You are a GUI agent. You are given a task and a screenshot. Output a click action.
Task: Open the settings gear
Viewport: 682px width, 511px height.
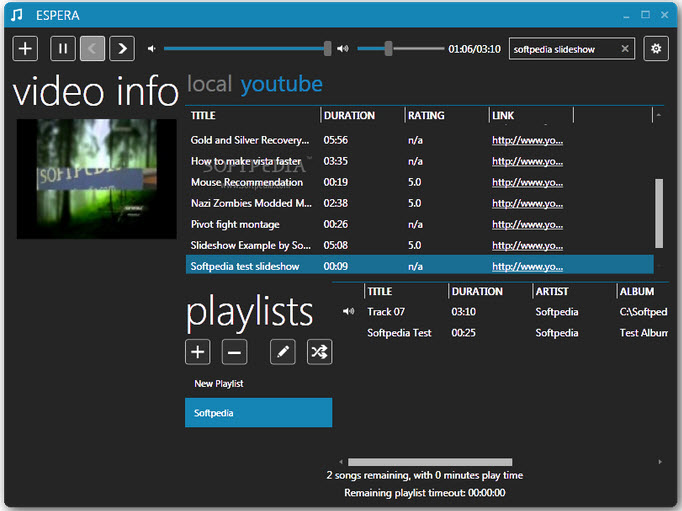coord(656,48)
